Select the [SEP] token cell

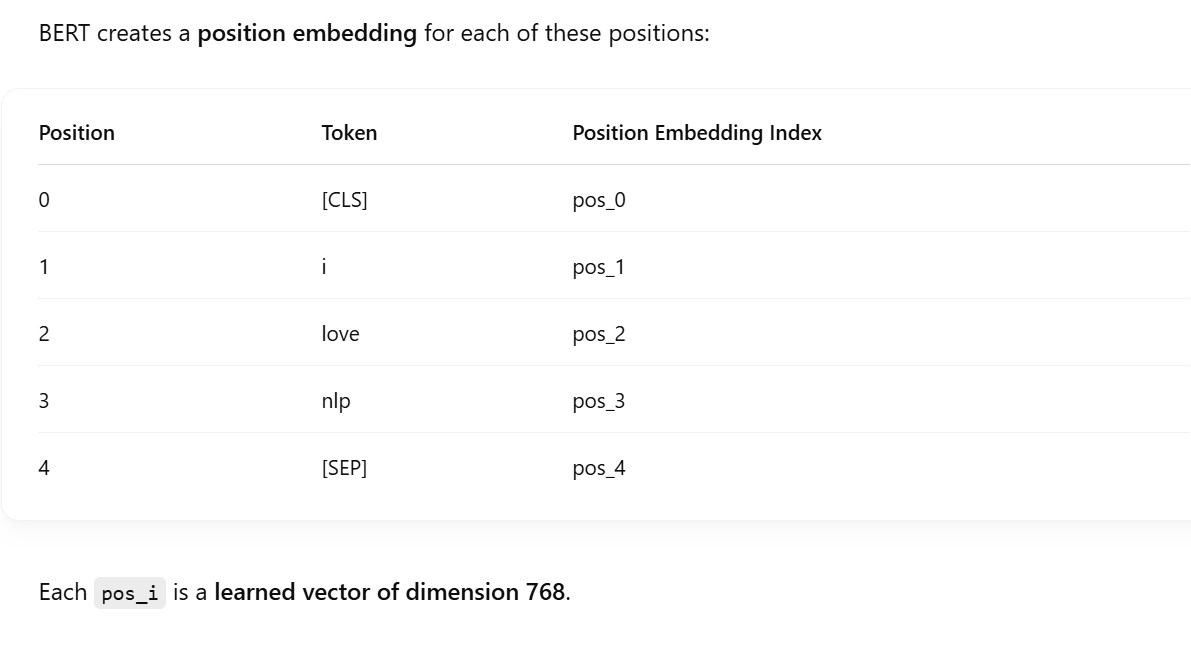pyautogui.click(x=344, y=468)
